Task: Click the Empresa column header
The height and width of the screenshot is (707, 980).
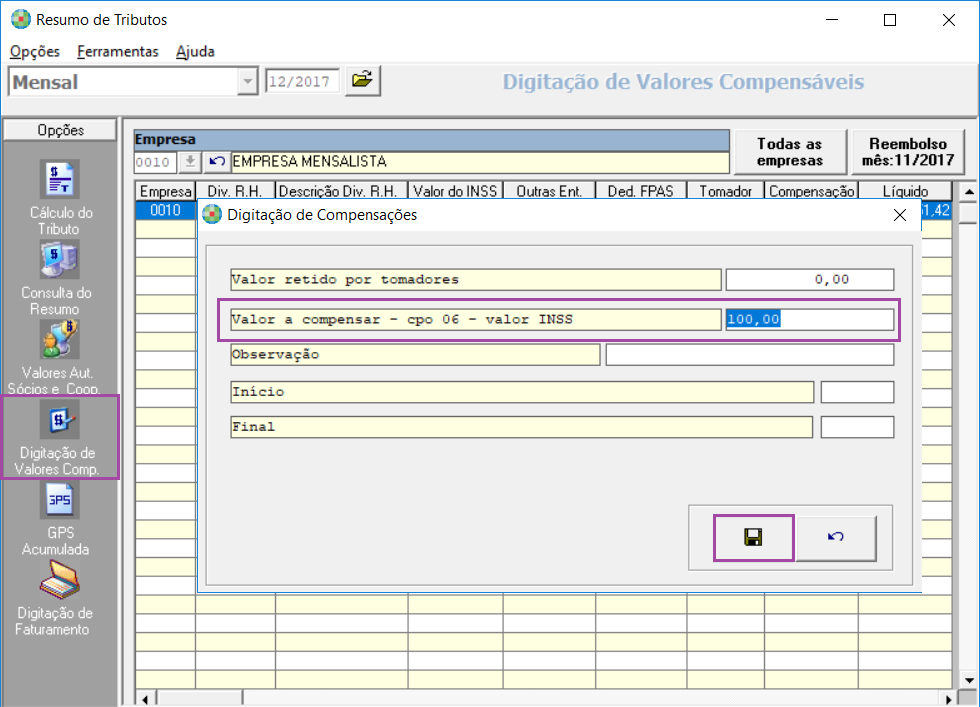Action: tap(165, 191)
